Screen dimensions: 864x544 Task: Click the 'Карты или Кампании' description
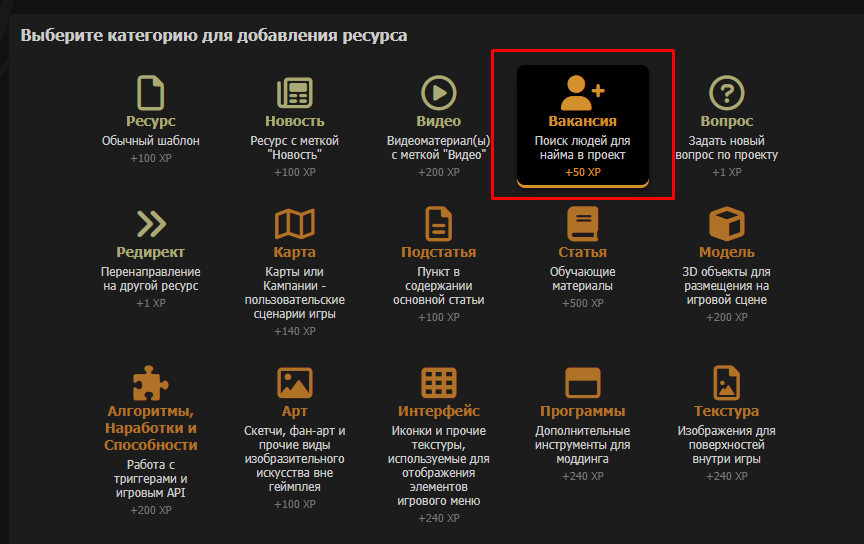tap(295, 293)
